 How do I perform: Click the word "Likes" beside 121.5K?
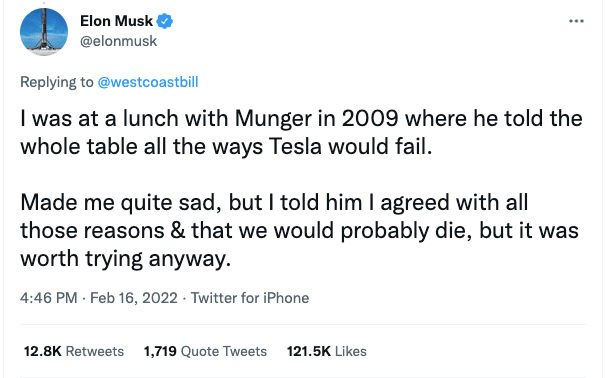click(351, 351)
